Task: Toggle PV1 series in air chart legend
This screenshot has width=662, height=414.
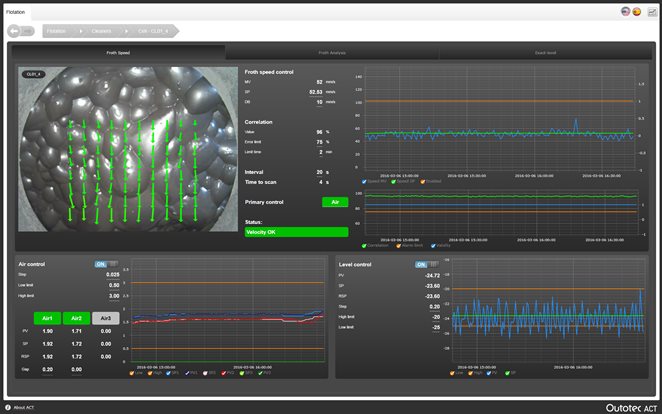Action: (187, 373)
